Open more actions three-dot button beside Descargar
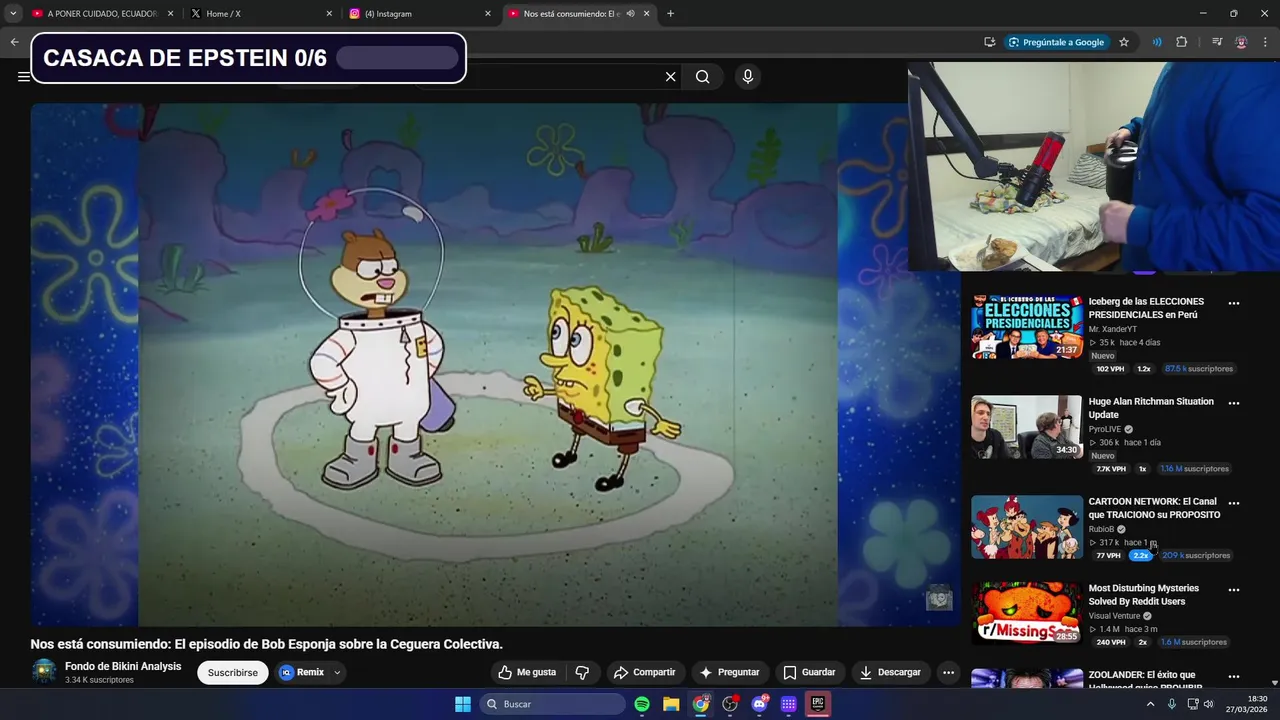Viewport: 1280px width, 720px height. pos(949,672)
